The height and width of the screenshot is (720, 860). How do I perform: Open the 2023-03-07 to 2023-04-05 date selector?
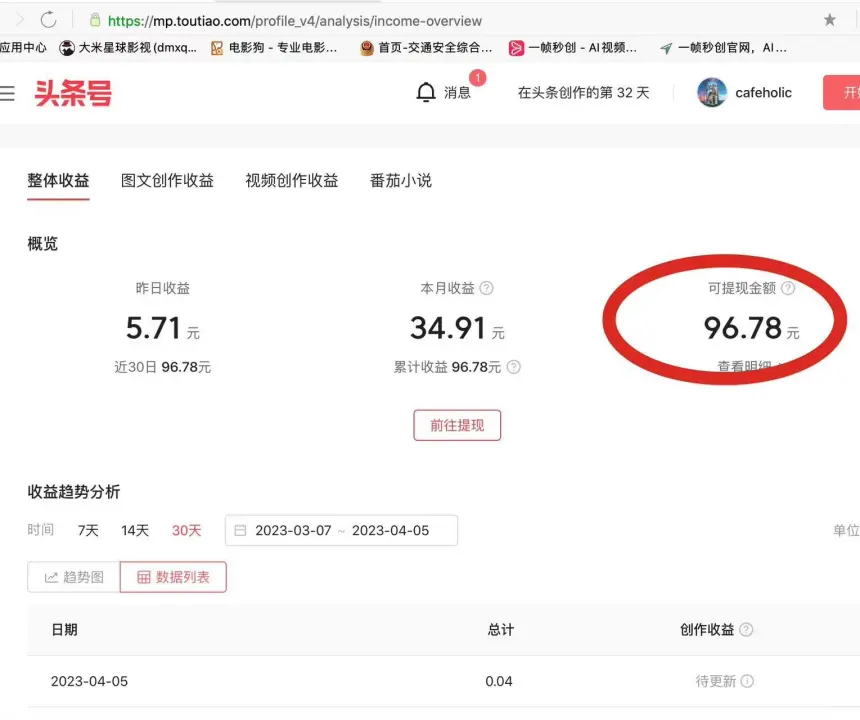[340, 530]
